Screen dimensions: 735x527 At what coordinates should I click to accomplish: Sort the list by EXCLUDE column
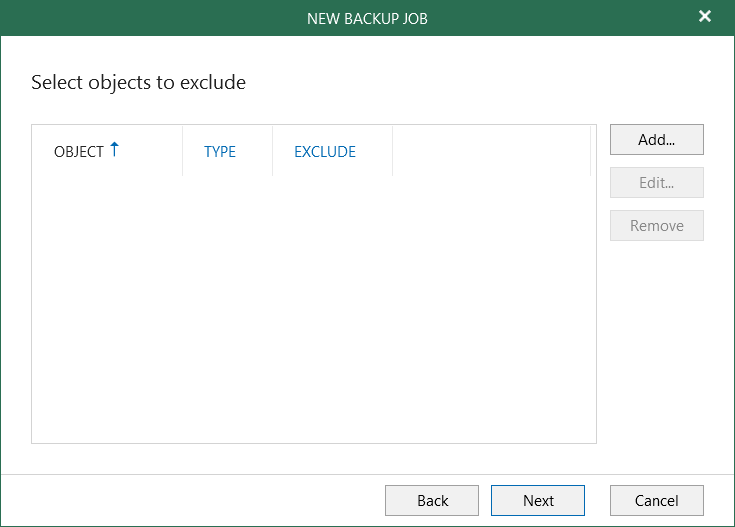[x=325, y=152]
